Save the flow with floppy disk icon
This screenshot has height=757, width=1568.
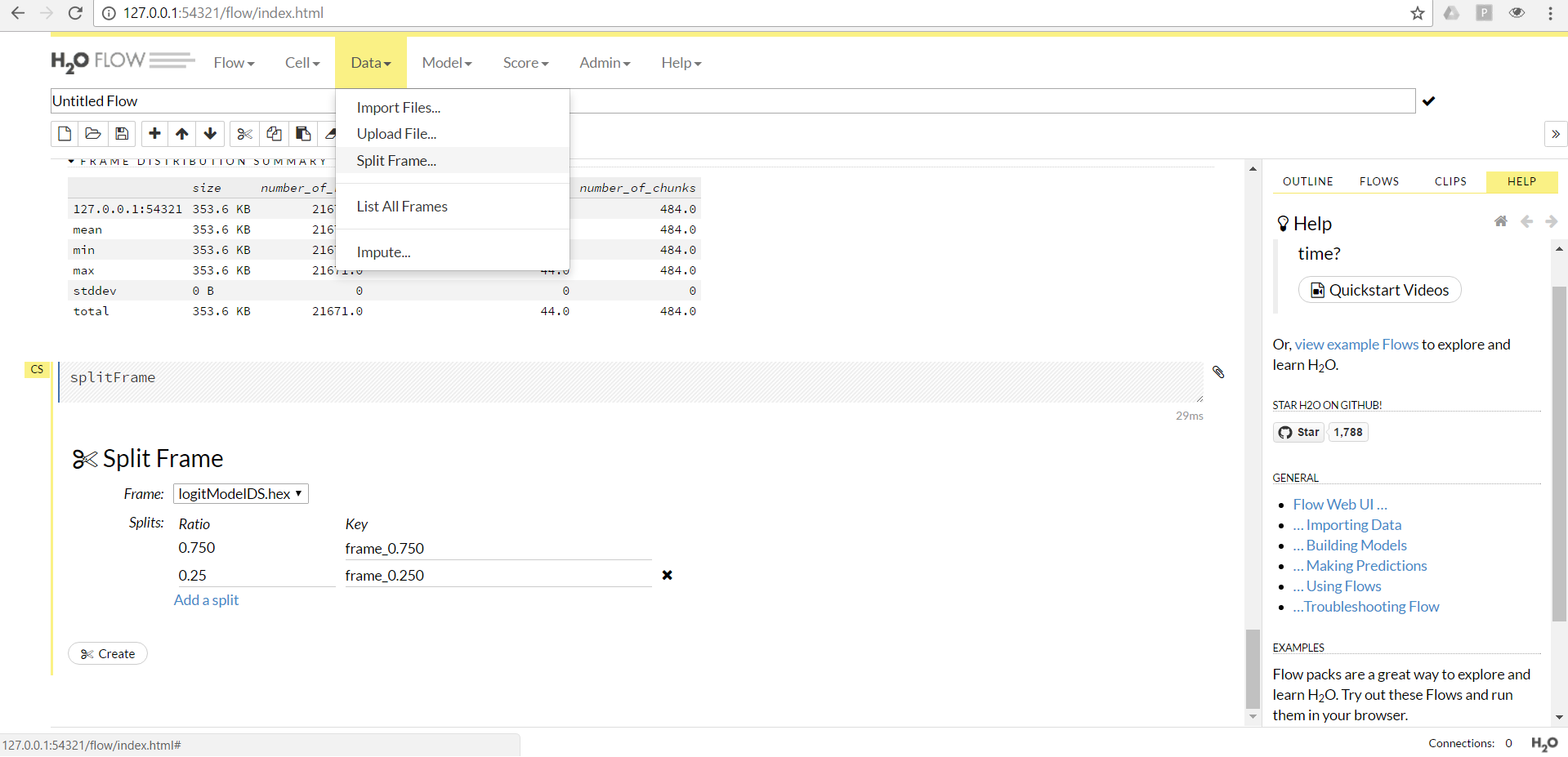(x=122, y=133)
